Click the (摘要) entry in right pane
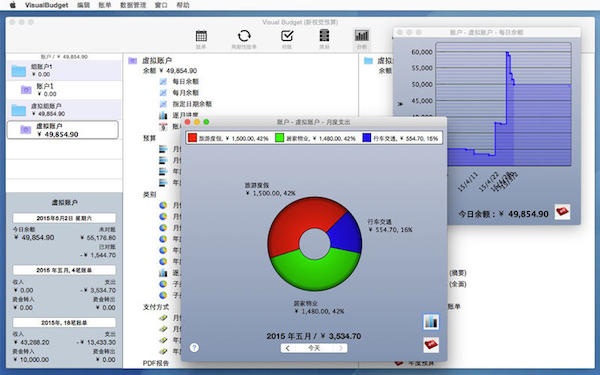This screenshot has width=600, height=375. (x=458, y=273)
